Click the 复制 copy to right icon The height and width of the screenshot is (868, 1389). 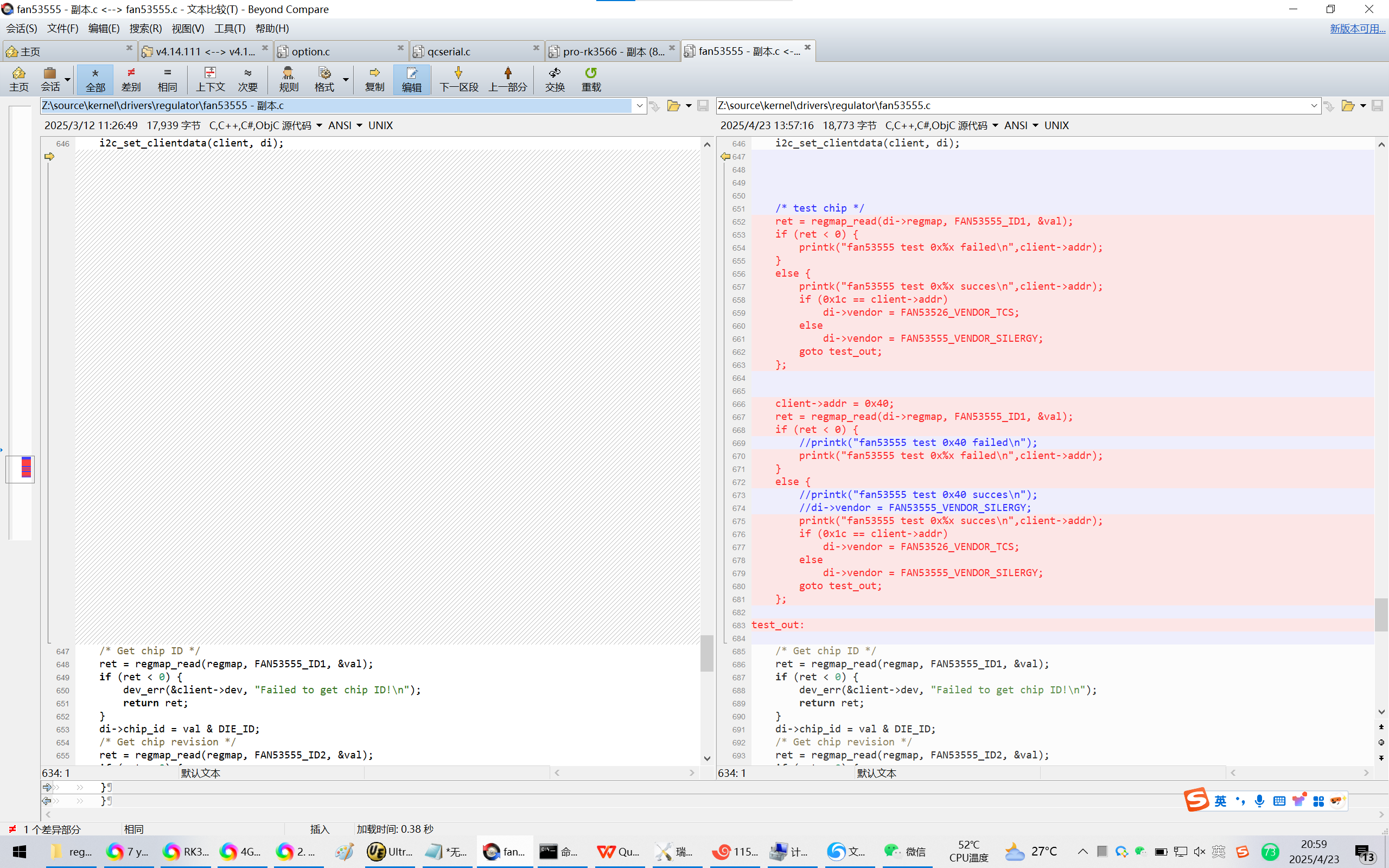tap(374, 73)
